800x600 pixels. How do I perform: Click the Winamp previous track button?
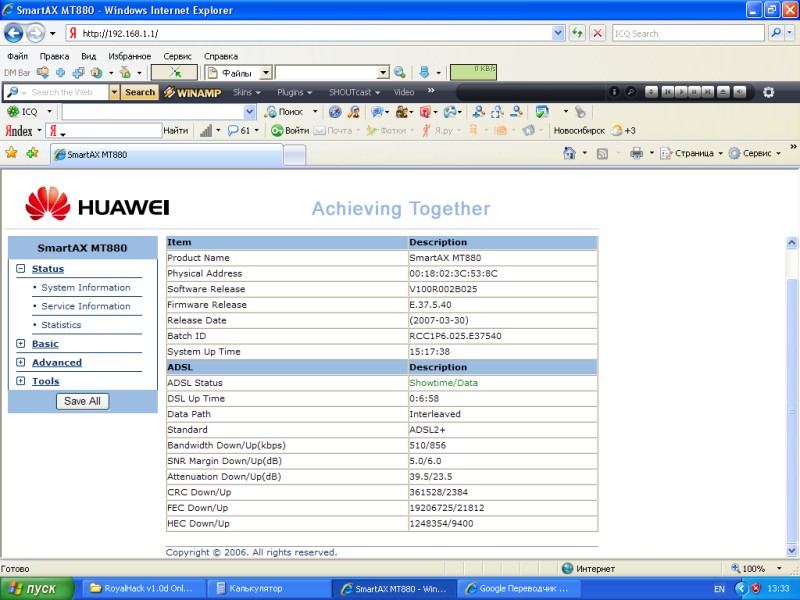click(x=666, y=92)
